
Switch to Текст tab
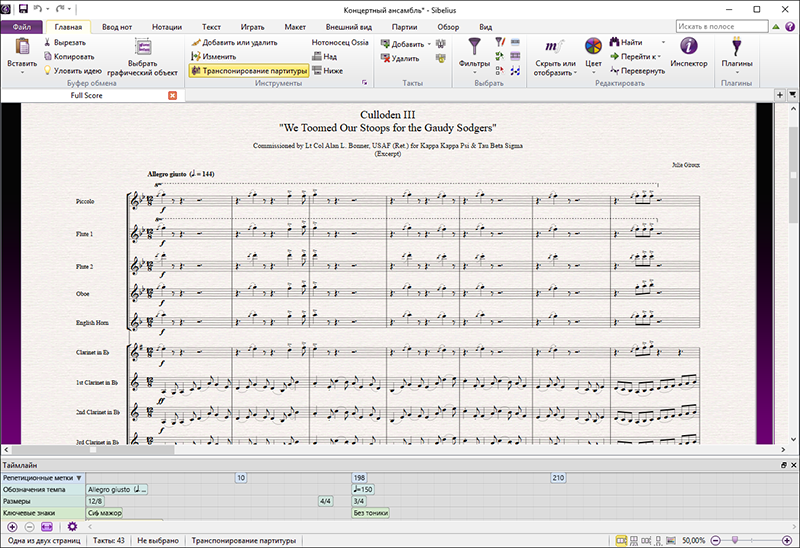click(211, 27)
